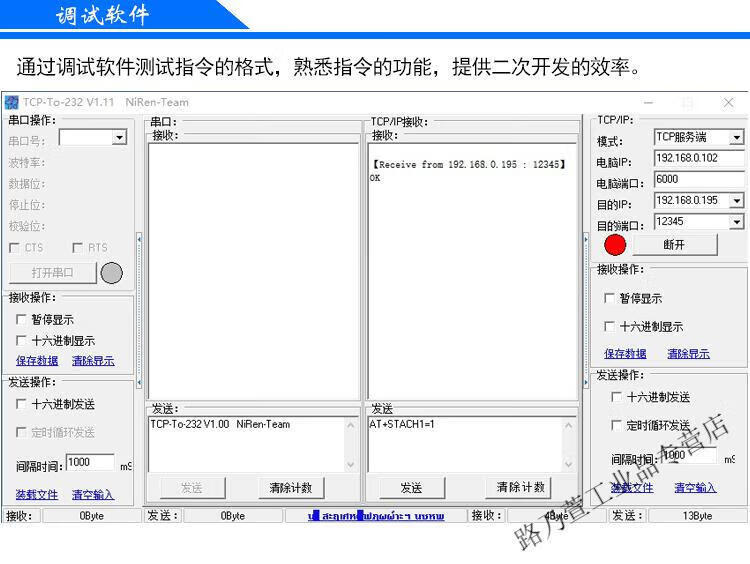Viewport: 750px width, 564px height.
Task: Click TCP/IP send box with AT+STACH1=1
Action: tap(465, 445)
